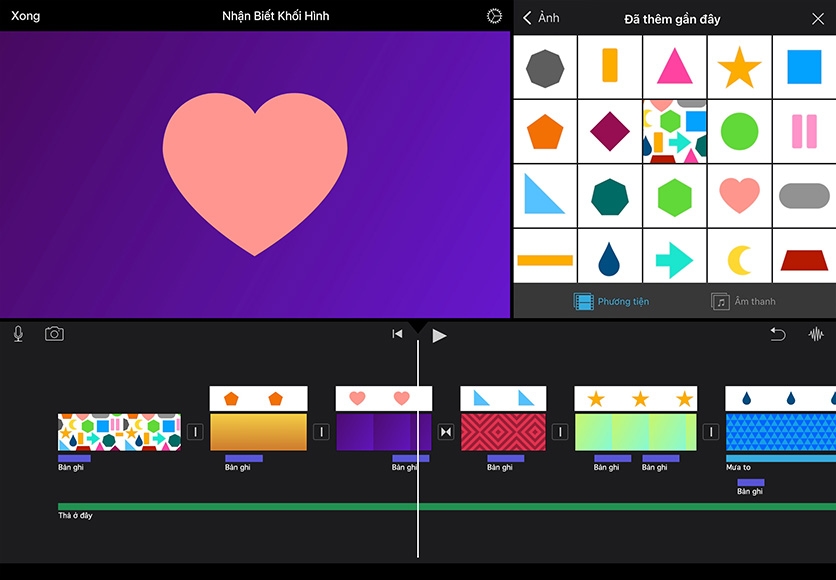Open the camera capture tool
This screenshot has height=580, width=836.
[54, 334]
